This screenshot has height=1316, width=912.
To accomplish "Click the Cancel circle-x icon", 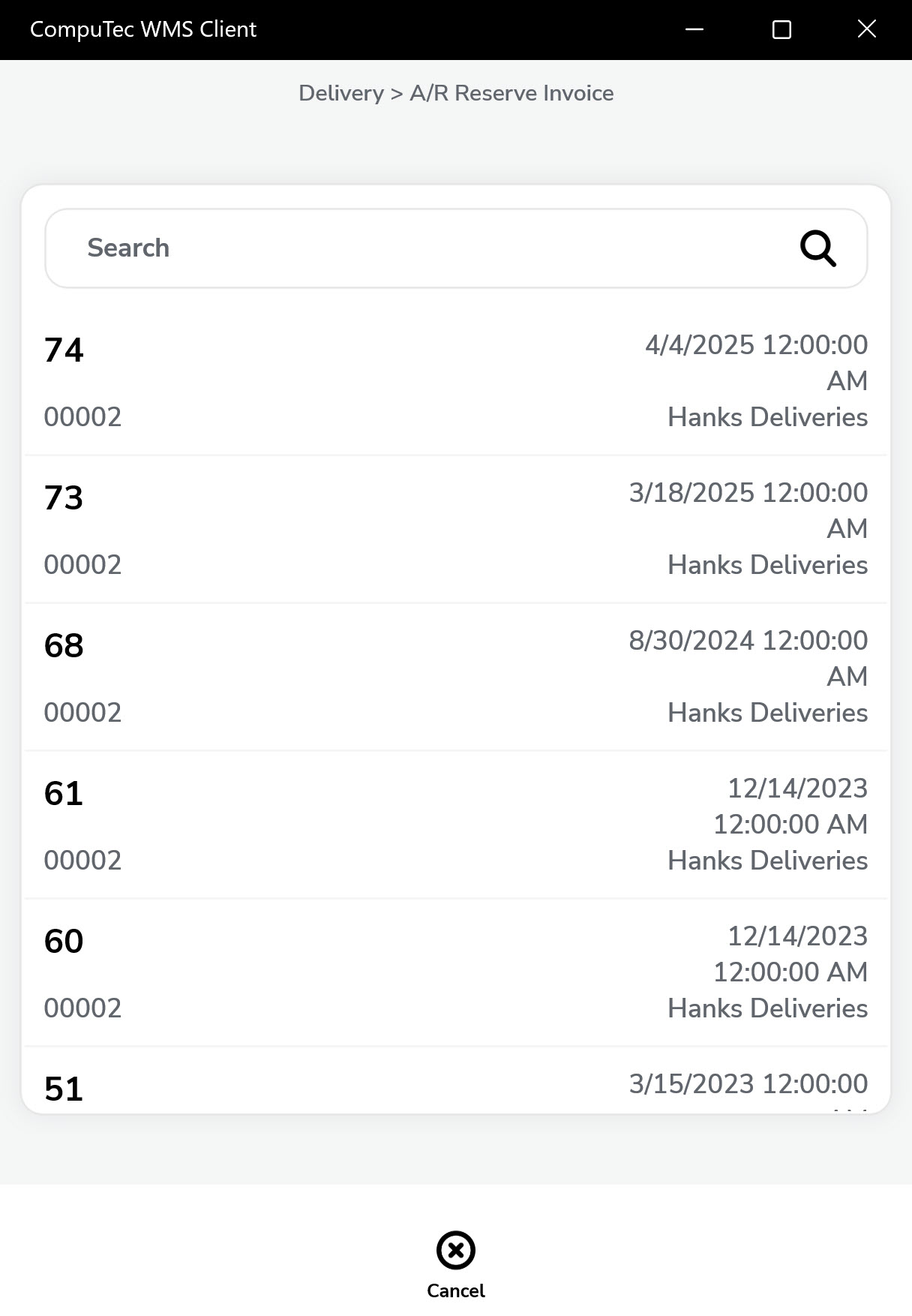I will pyautogui.click(x=456, y=1250).
